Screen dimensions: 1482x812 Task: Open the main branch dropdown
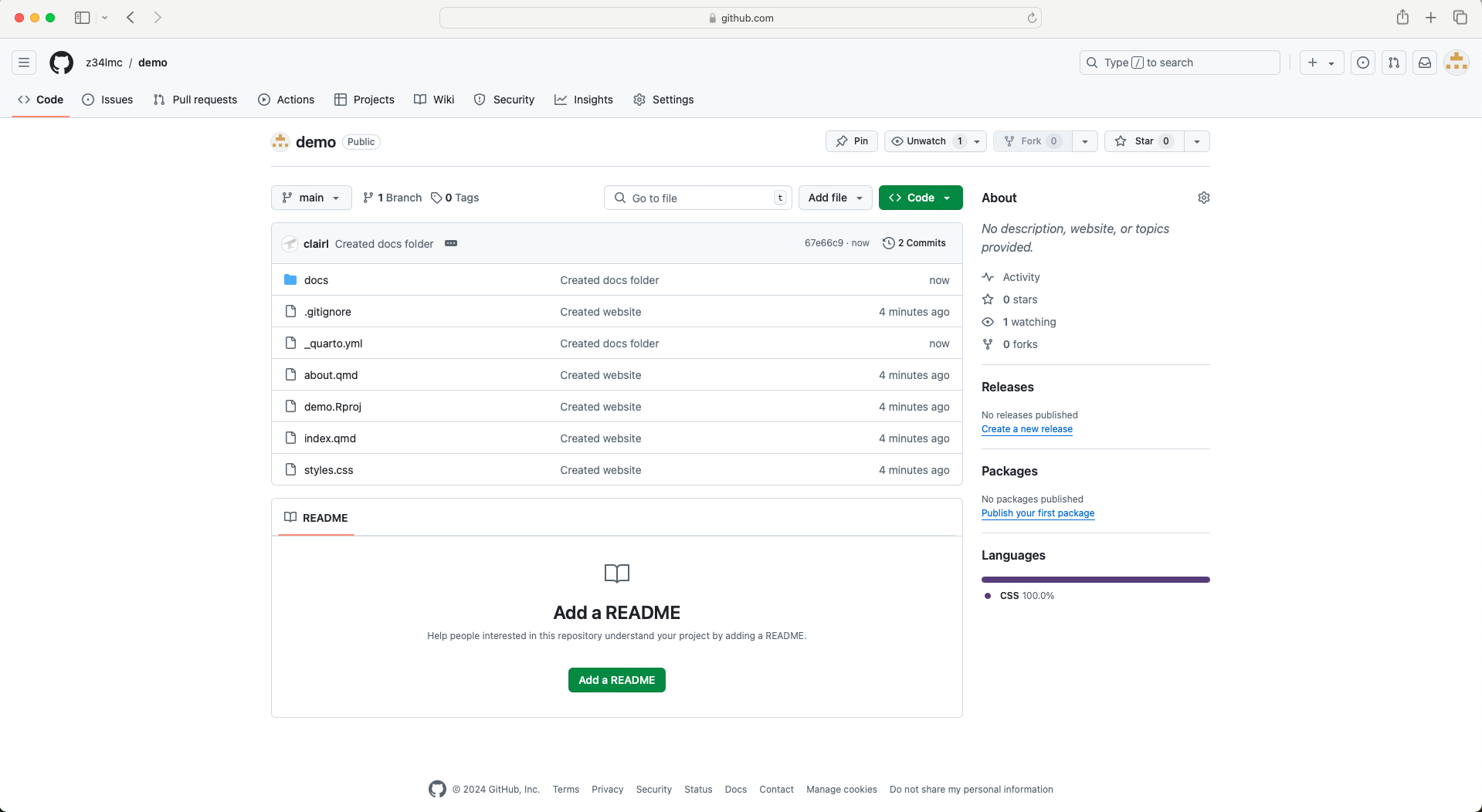coord(311,198)
